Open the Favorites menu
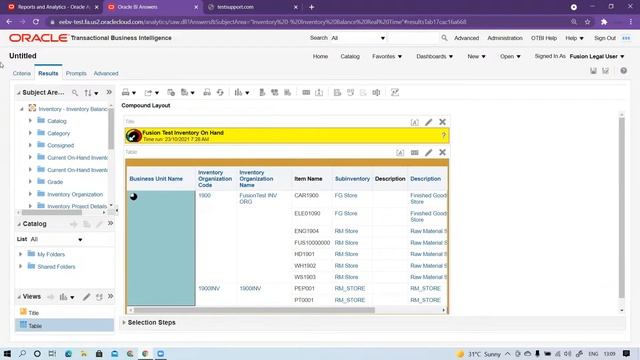 coord(387,56)
